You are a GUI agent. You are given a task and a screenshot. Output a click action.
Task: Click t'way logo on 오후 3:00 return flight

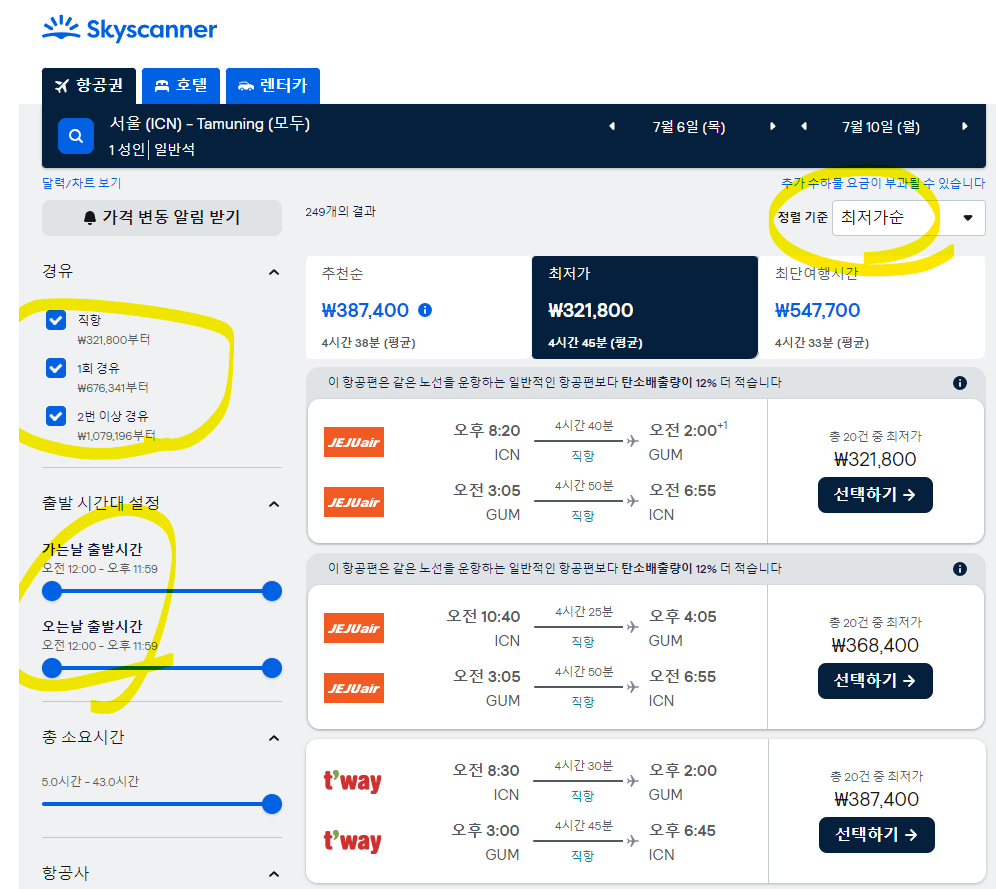point(353,841)
